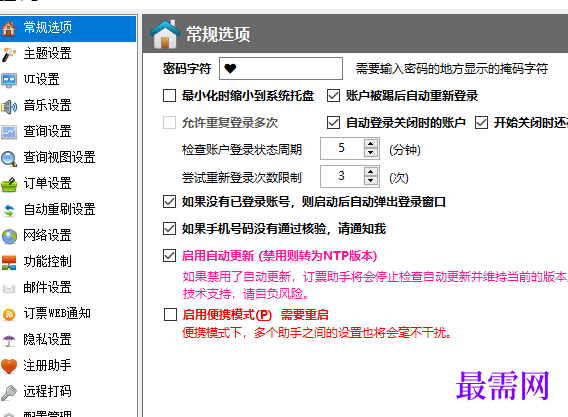Click the globe icon for 网络设置
Screen dimensions: 568x417
[9, 236]
